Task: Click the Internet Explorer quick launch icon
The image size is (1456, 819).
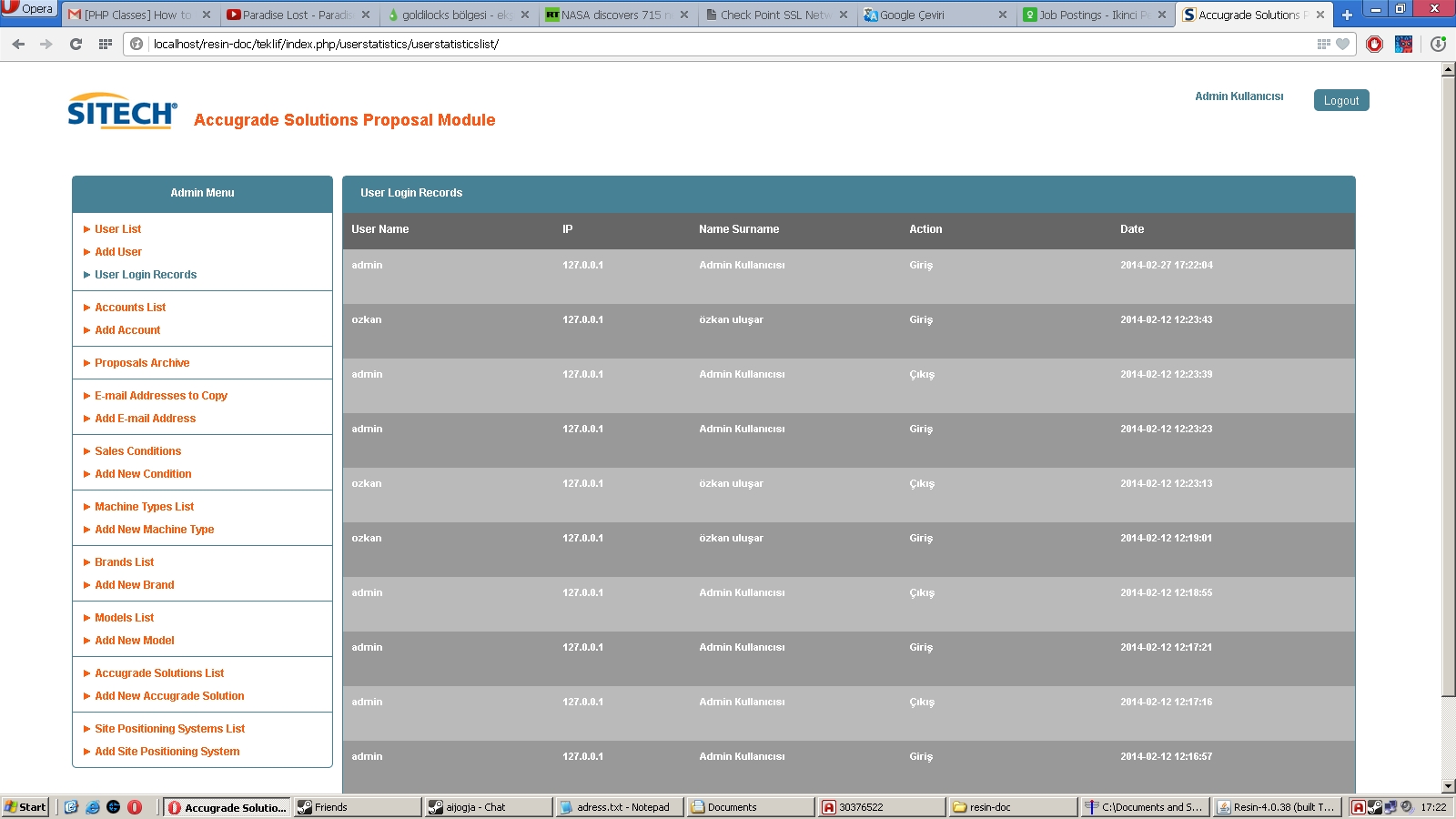Action: (92, 807)
